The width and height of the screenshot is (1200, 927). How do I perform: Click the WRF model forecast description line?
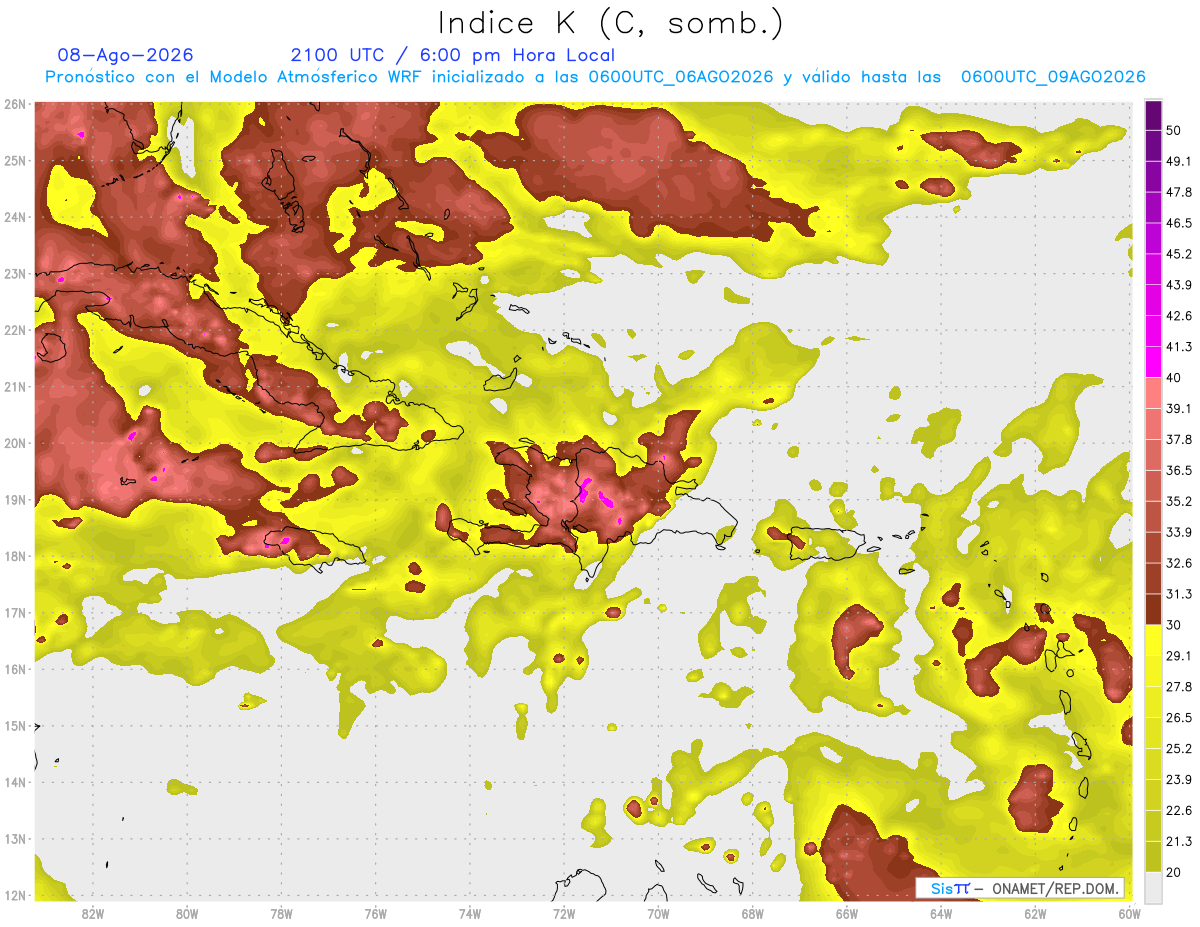pos(594,77)
